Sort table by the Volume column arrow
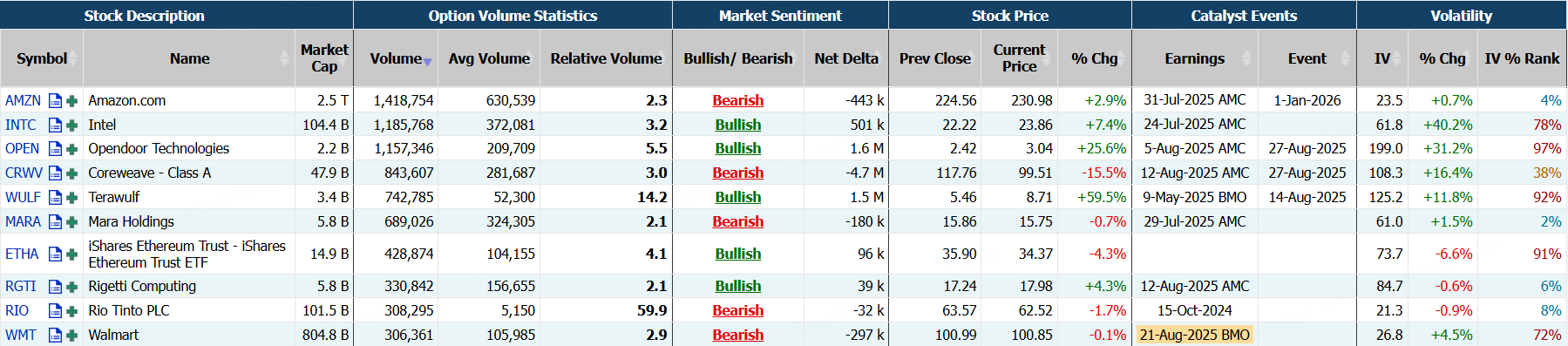This screenshot has height=346, width=1568. point(427,61)
